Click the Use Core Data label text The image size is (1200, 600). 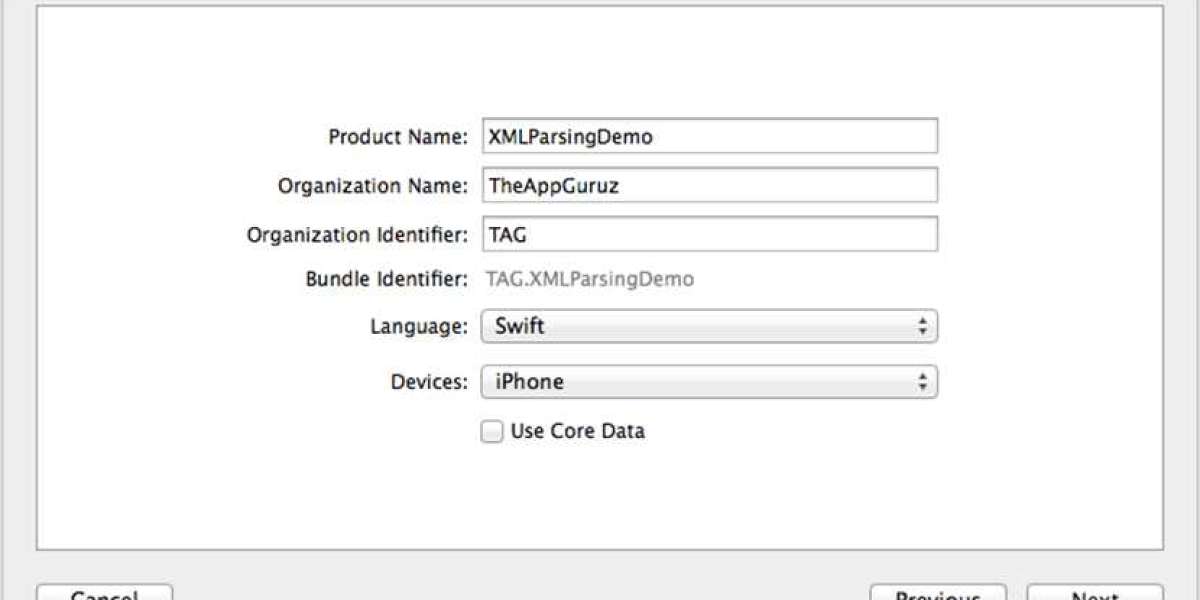coord(577,431)
